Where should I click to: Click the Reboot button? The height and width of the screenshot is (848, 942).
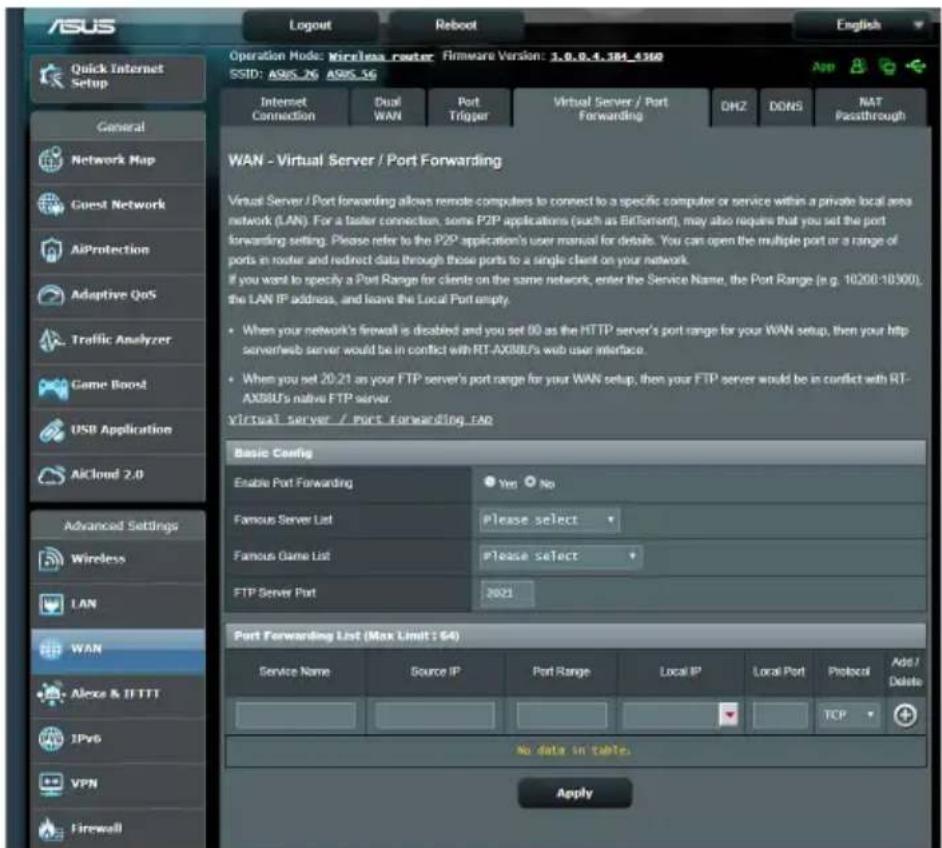(456, 25)
